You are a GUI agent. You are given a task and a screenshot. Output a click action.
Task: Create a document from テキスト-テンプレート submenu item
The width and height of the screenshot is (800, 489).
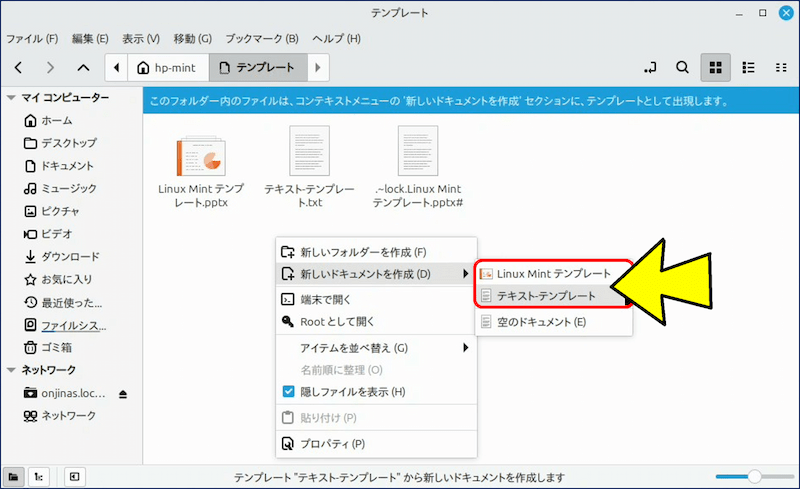[553, 296]
